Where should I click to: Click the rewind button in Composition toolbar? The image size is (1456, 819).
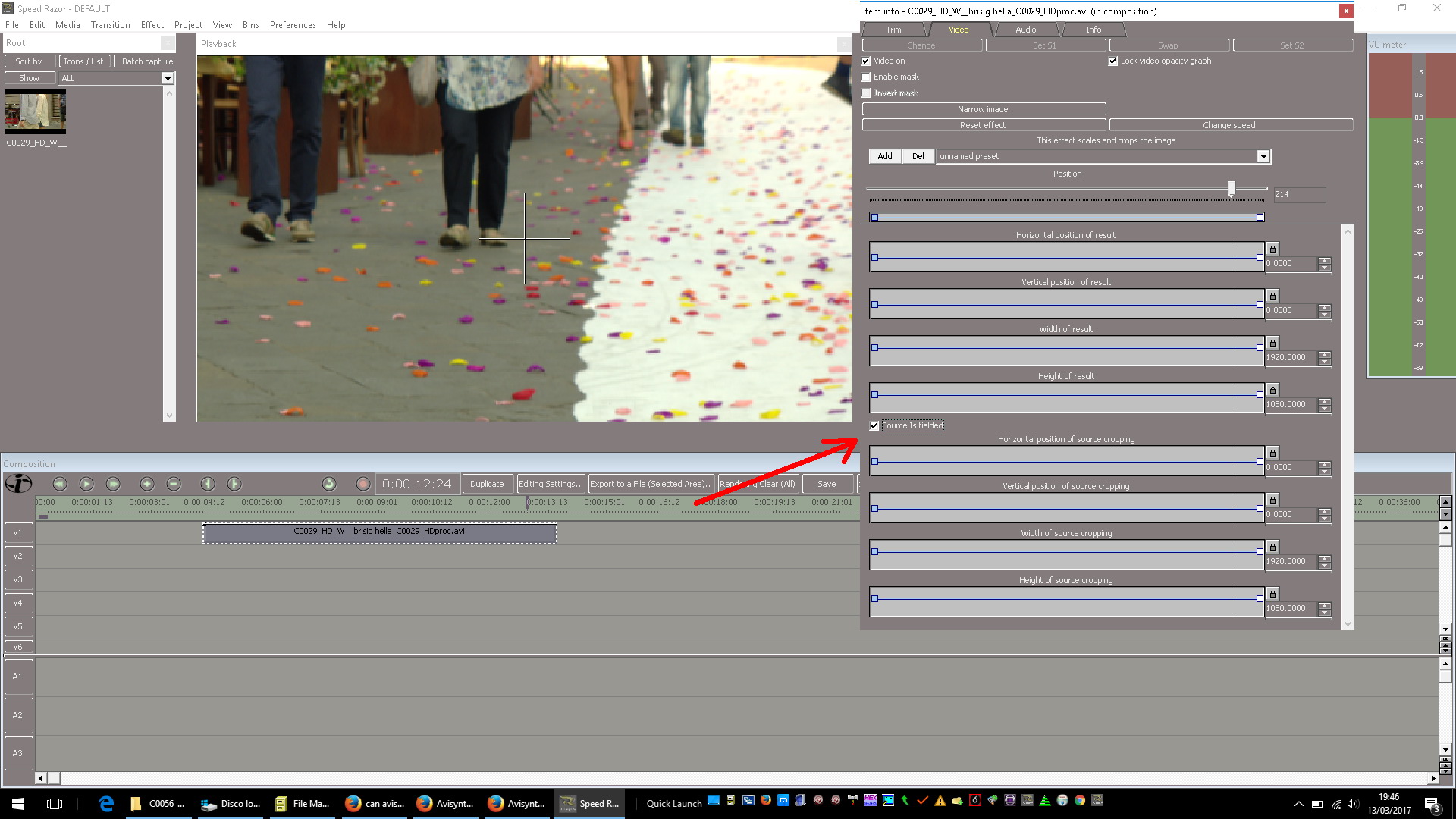(x=60, y=484)
